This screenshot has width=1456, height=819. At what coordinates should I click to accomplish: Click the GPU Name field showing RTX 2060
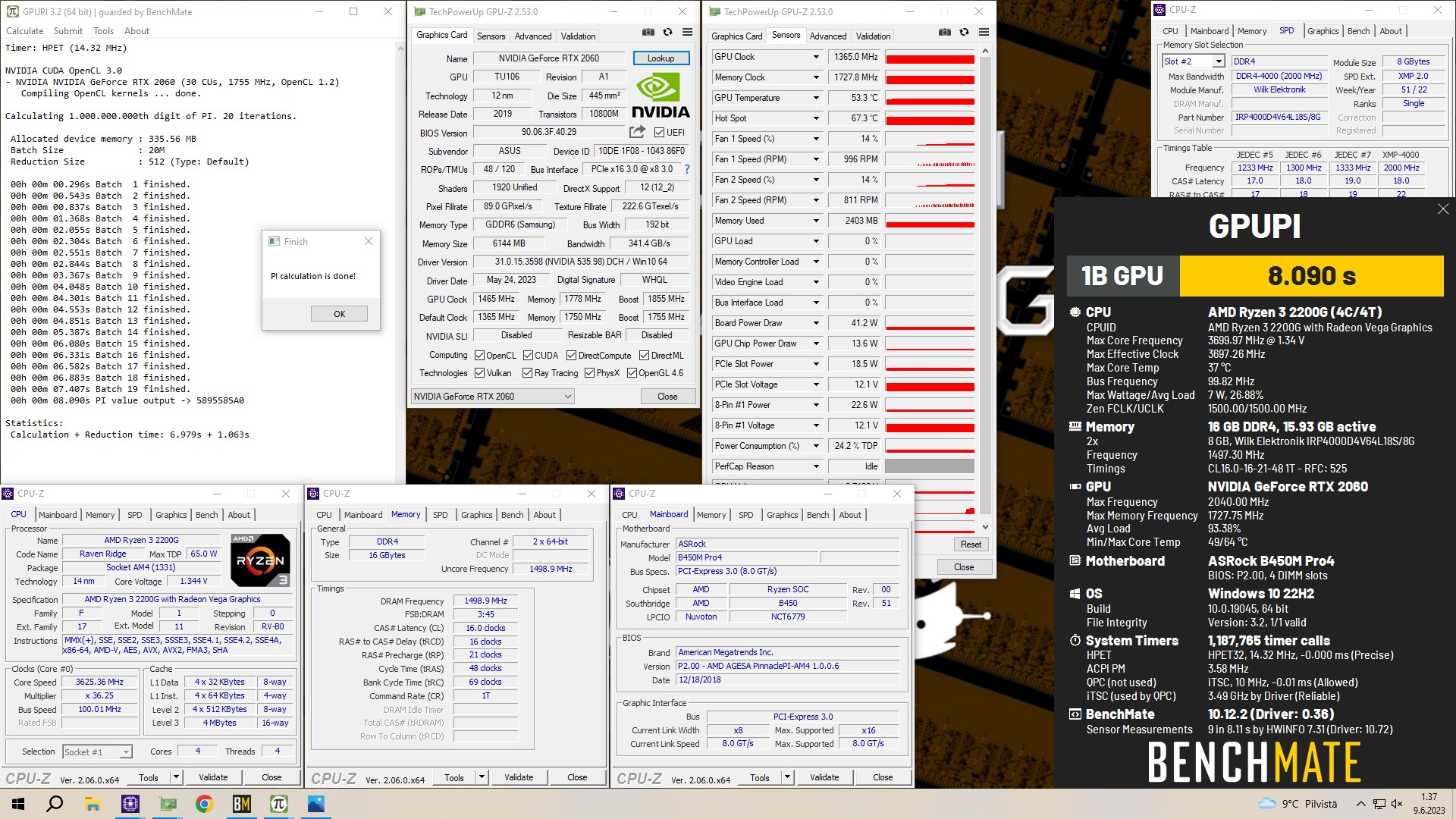pyautogui.click(x=549, y=58)
